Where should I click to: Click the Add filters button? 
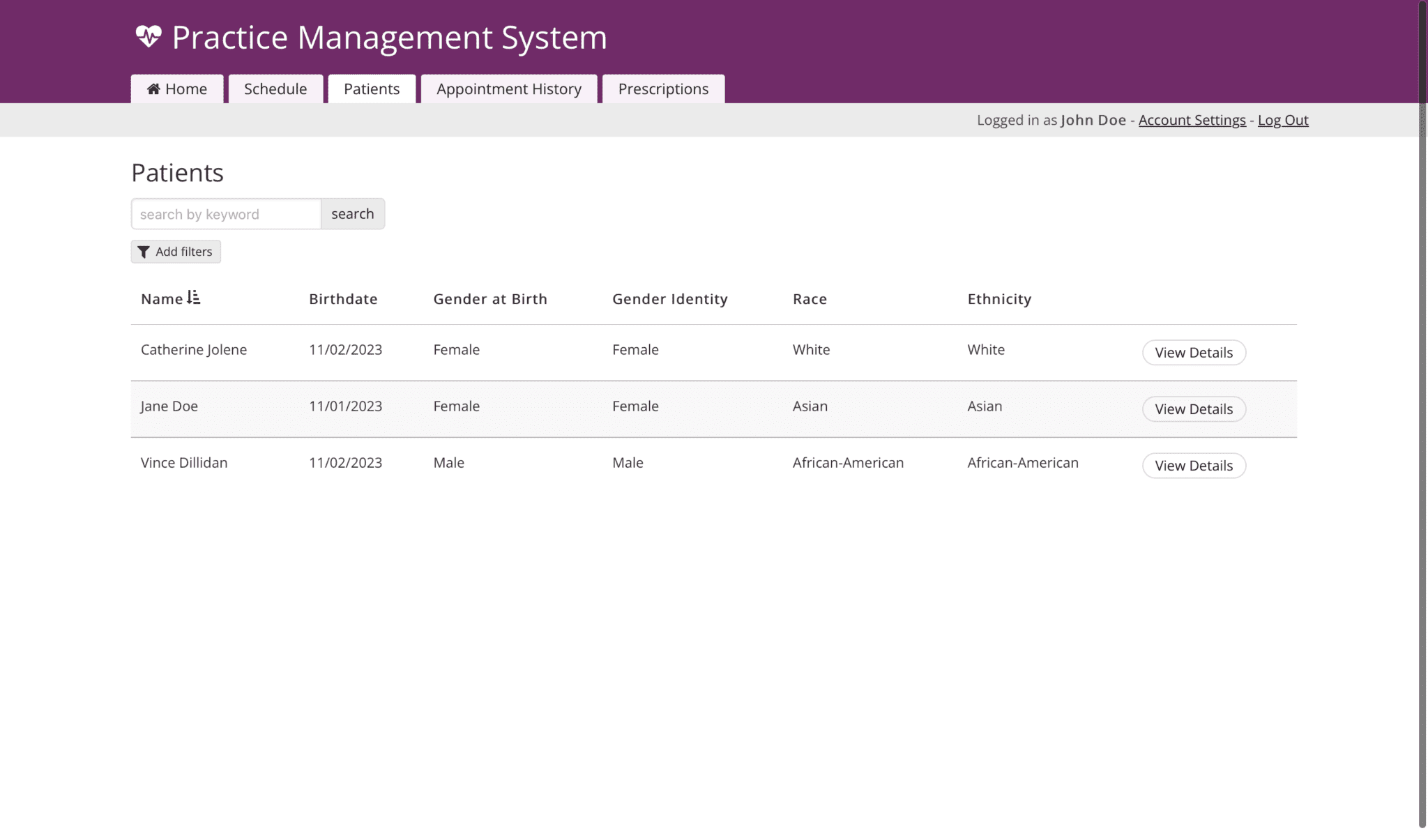point(175,252)
